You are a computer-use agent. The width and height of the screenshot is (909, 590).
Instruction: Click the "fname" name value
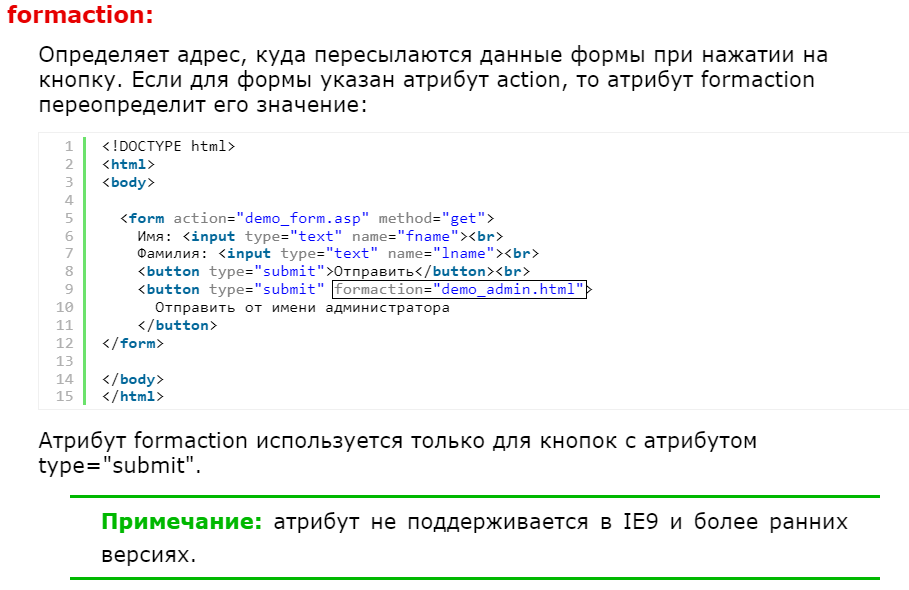point(428,236)
